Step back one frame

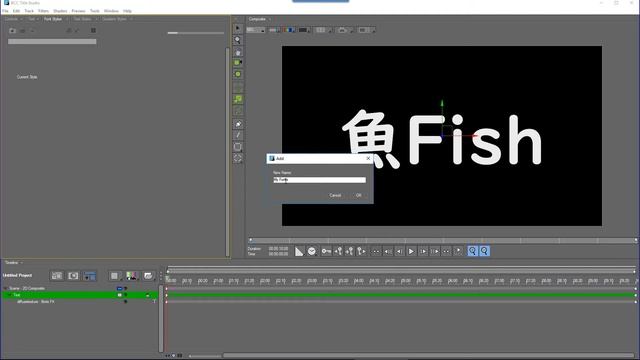399,251
